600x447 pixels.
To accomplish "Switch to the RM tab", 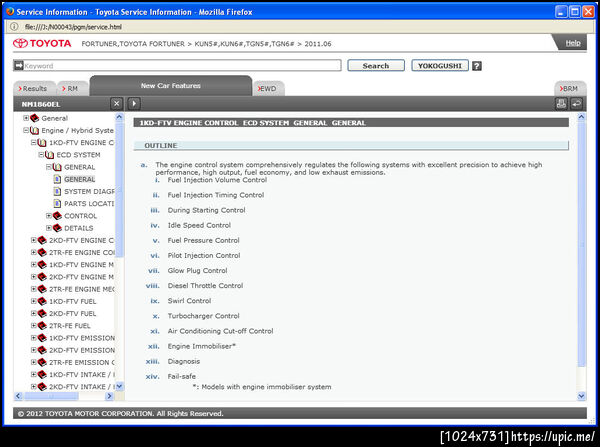I will click(72, 88).
